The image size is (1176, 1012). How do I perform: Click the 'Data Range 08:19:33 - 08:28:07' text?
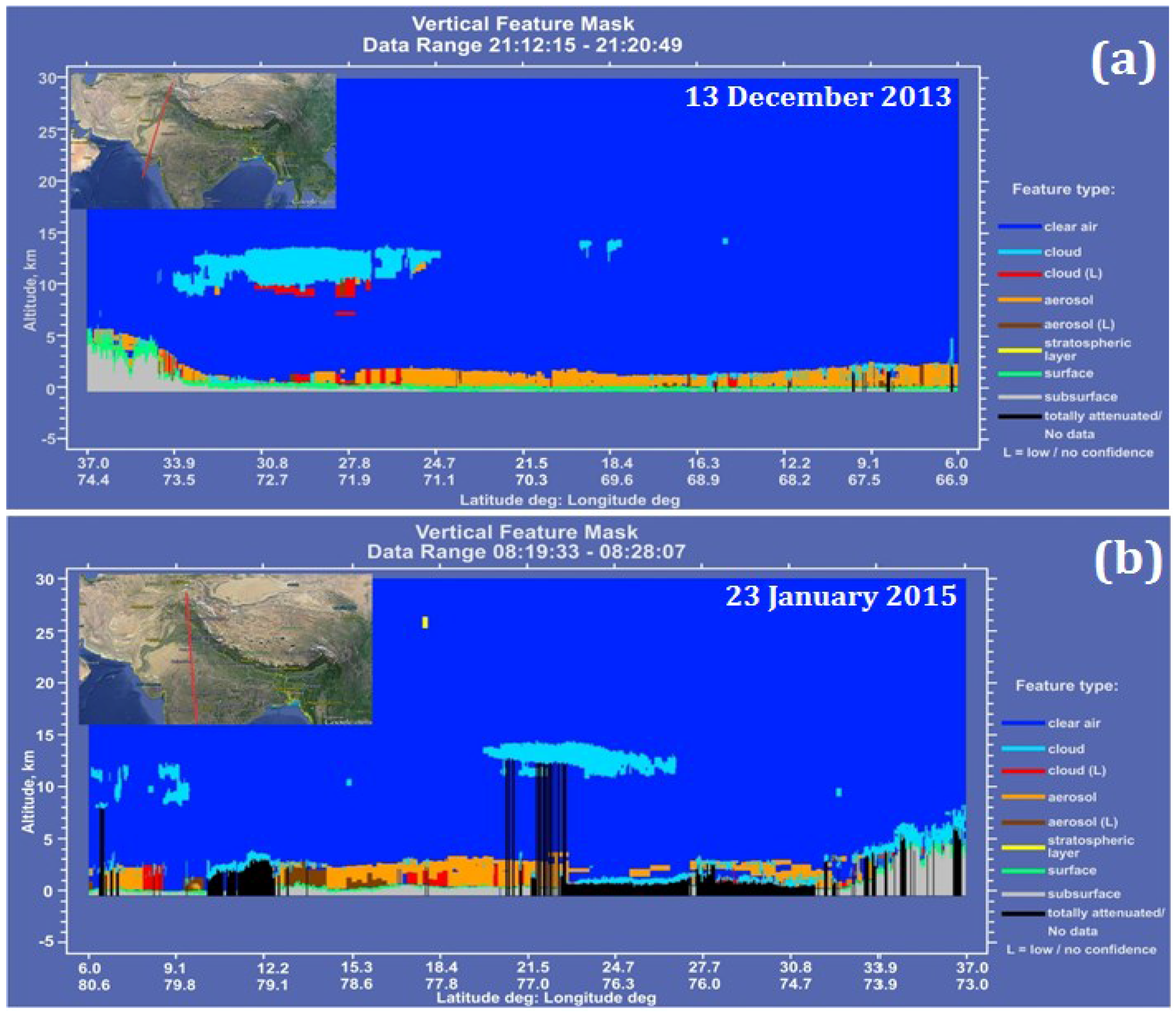(526, 551)
